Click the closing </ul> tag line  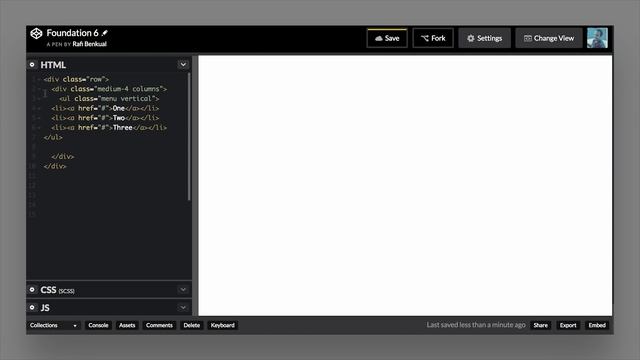click(53, 137)
